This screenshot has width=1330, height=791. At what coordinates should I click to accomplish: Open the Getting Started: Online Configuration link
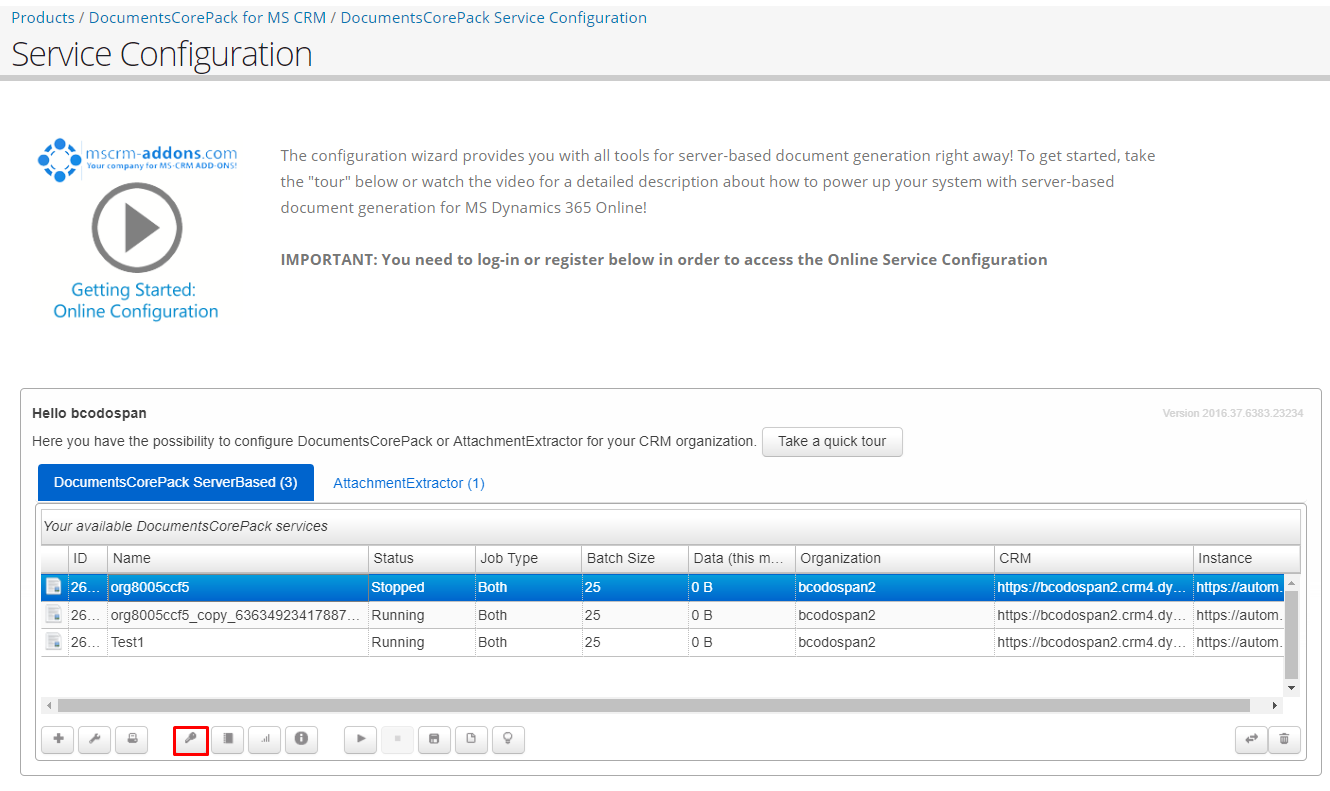(x=136, y=300)
